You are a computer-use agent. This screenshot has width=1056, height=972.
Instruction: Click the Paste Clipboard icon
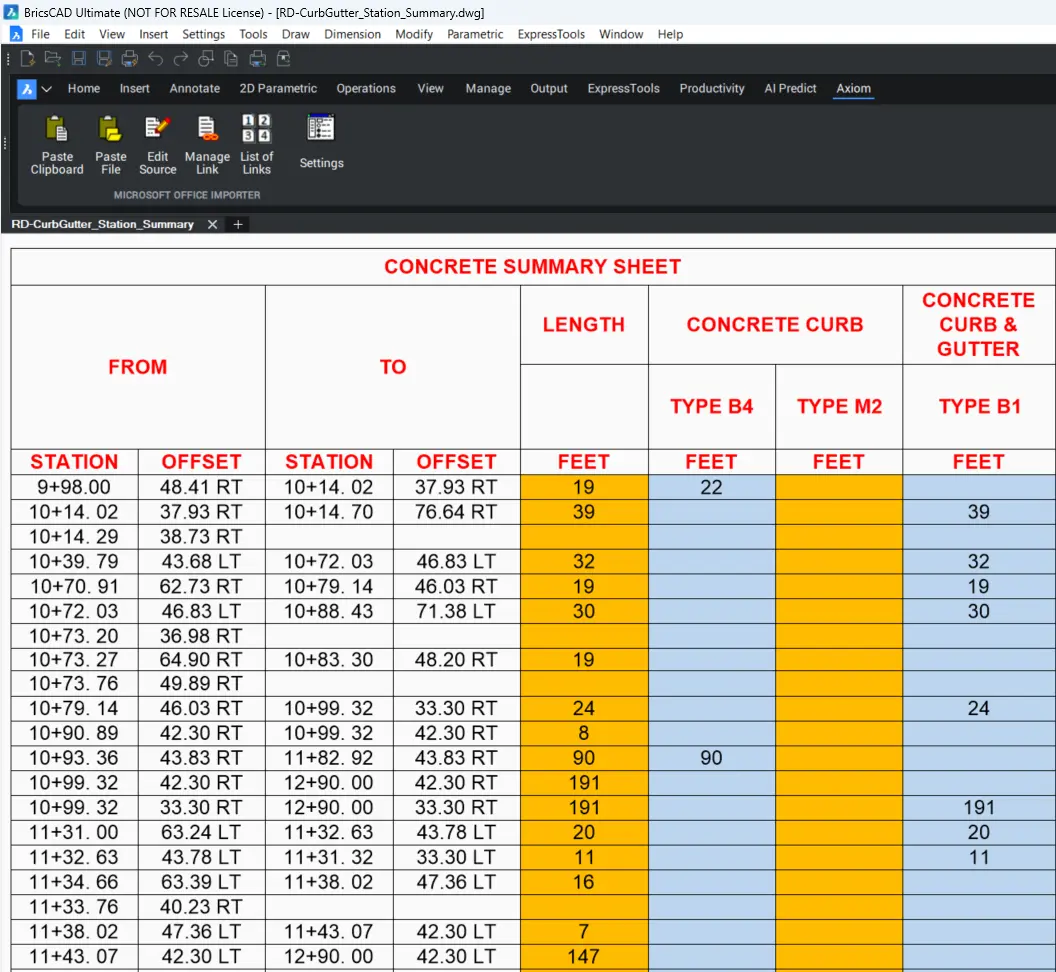(x=57, y=130)
